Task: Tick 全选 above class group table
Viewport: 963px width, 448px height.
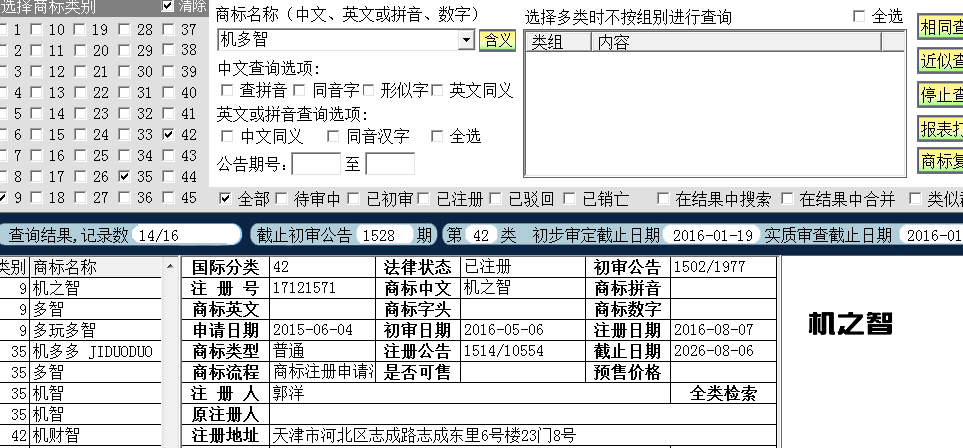Action: (x=859, y=16)
